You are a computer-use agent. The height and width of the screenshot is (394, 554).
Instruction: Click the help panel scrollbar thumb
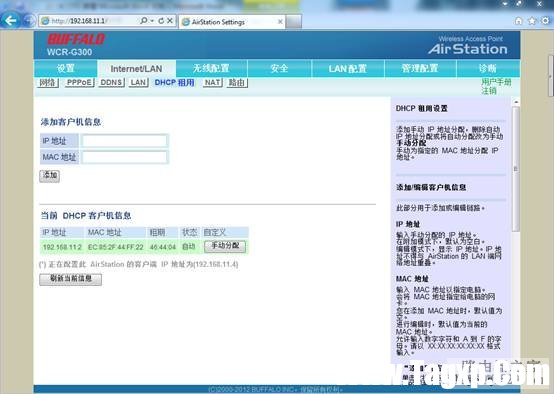516,169
